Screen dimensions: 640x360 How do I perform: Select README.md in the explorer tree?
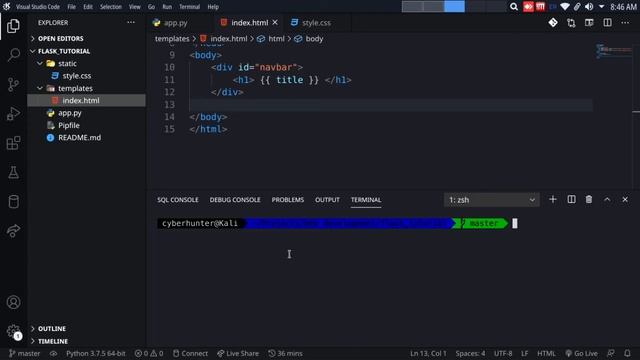[x=79, y=138]
